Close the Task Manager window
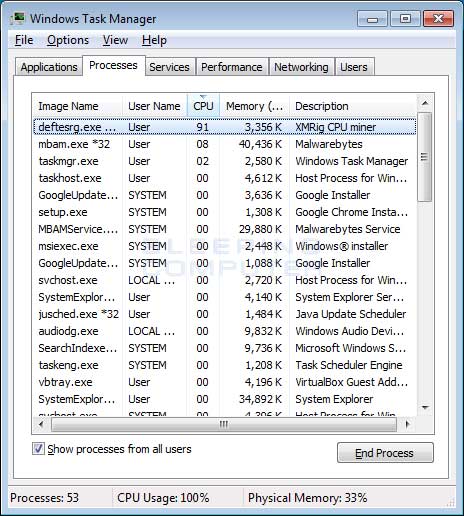 coord(438,18)
